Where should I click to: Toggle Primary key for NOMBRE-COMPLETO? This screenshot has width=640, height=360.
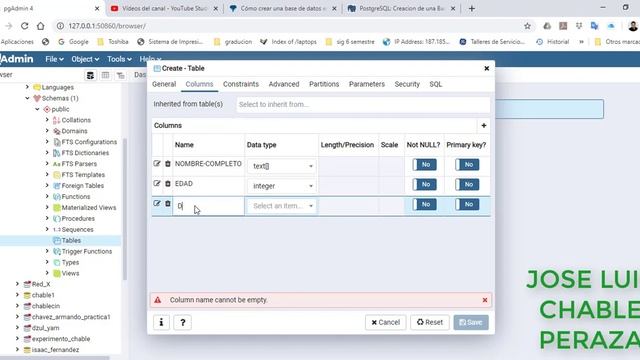pyautogui.click(x=467, y=164)
